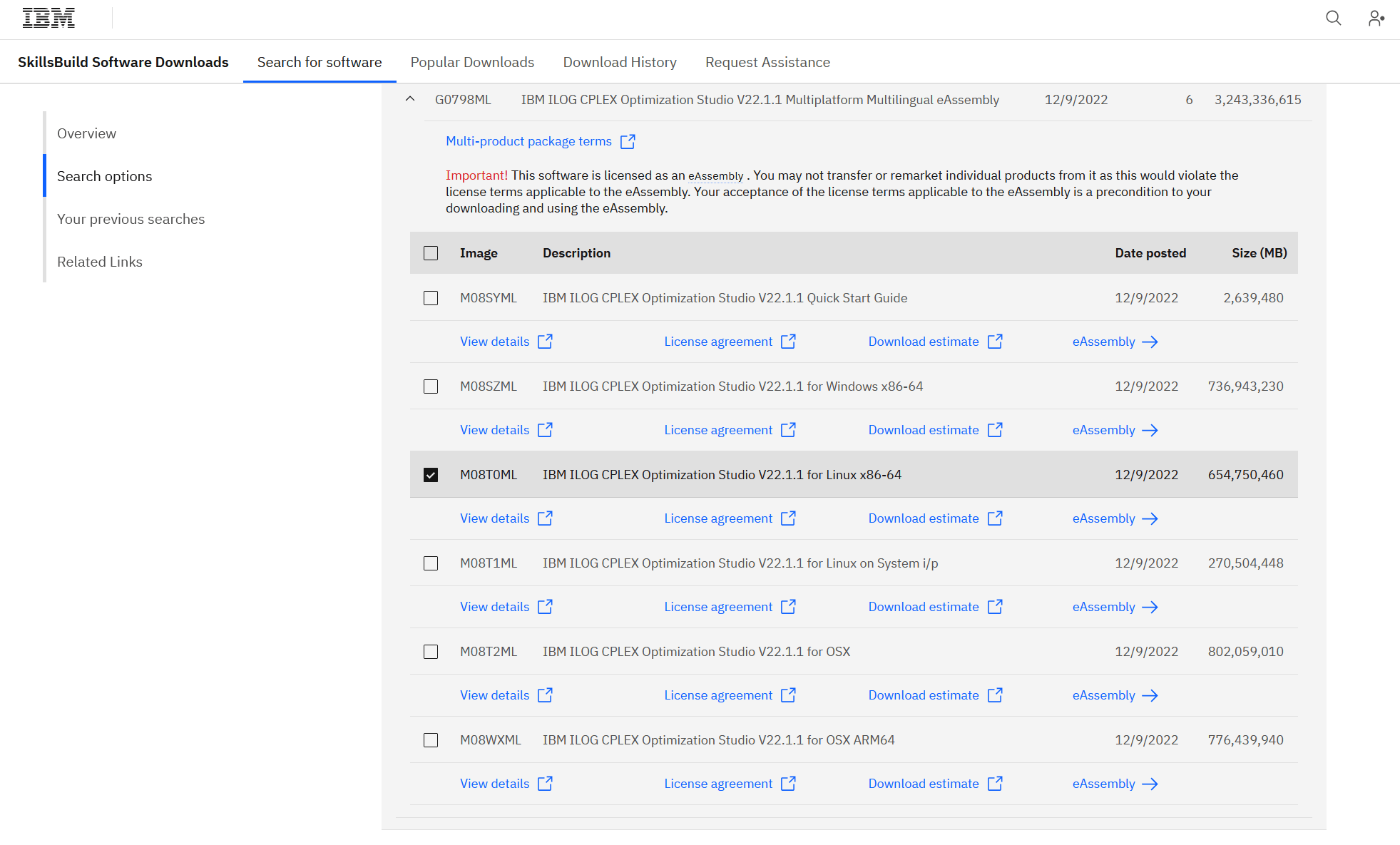Click the M08WXML image code text
Image resolution: width=1400 pixels, height=845 pixels.
[x=491, y=740]
